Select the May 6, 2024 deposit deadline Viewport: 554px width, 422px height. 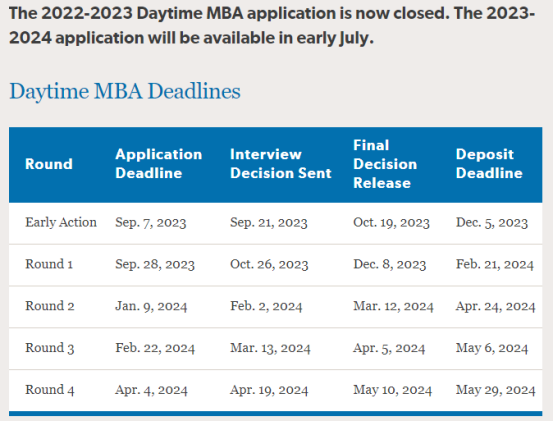(x=492, y=348)
